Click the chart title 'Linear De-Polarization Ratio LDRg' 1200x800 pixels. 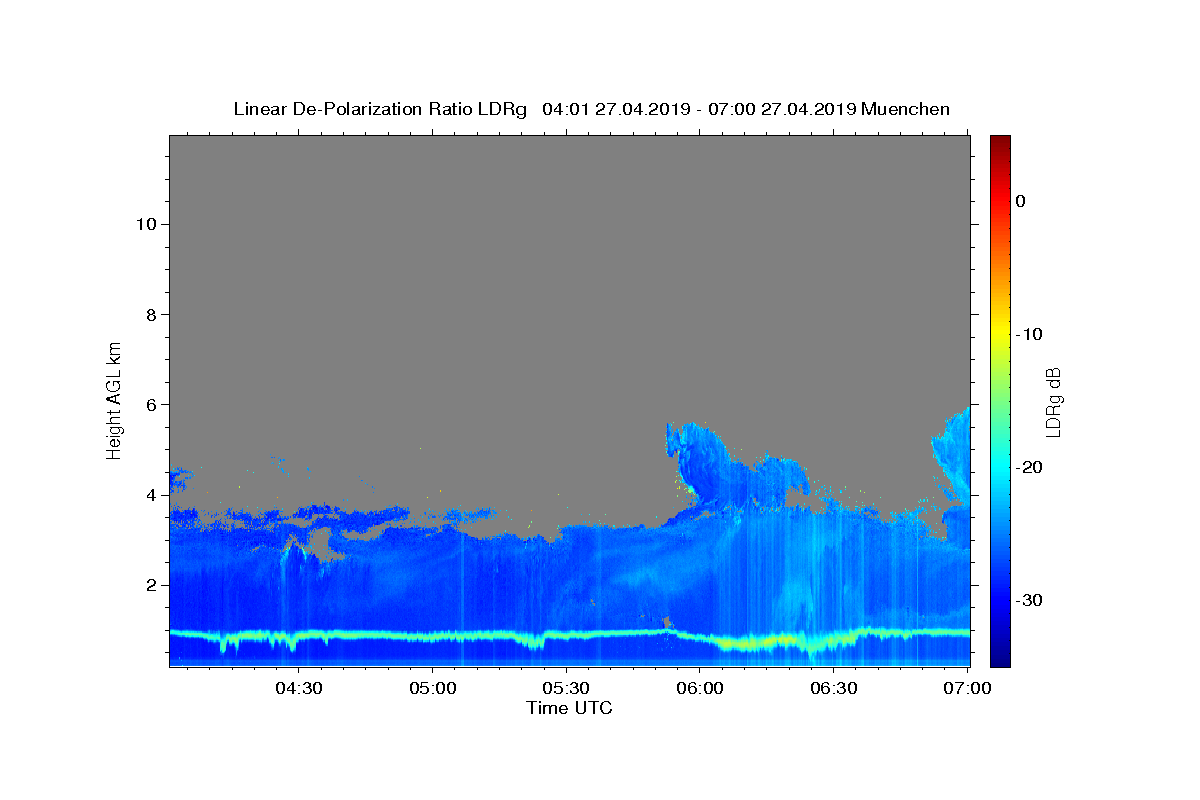(x=380, y=109)
